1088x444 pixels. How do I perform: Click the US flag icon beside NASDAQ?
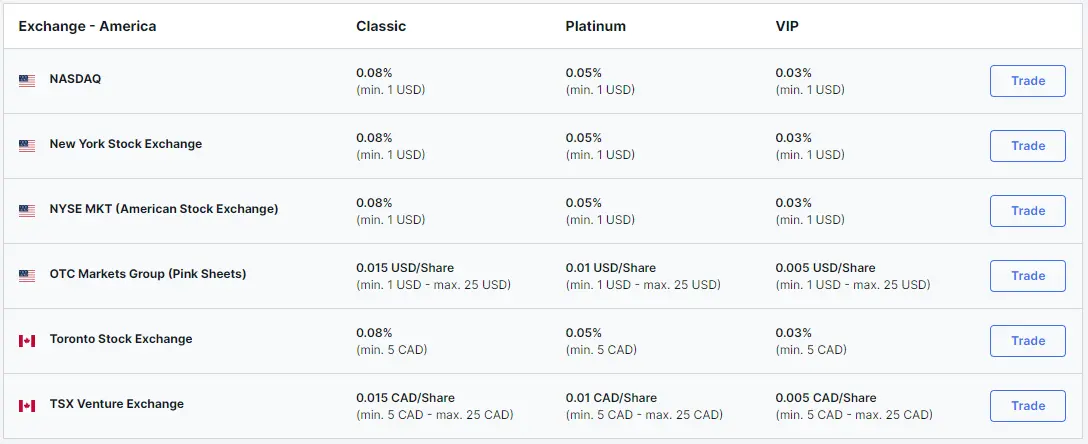(27, 81)
